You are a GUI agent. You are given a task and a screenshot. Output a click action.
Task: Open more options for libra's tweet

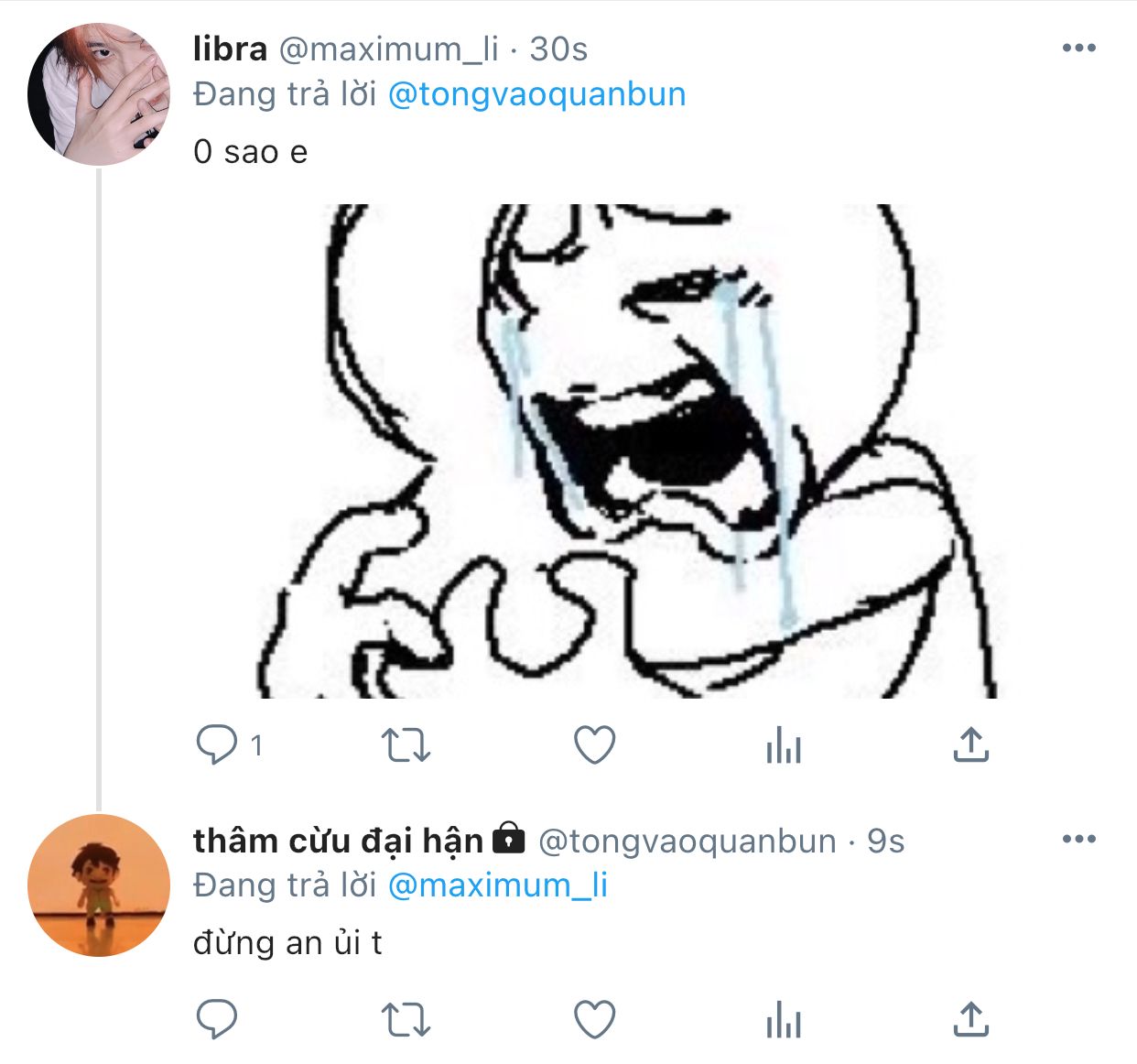point(1078,49)
